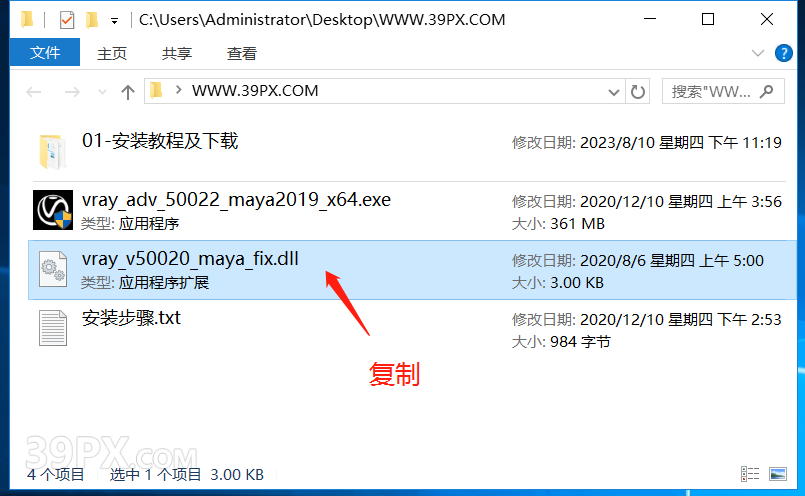
Task: Select the vray_v50020_maya_fix.dll gear icon
Action: pyautogui.click(x=53, y=269)
